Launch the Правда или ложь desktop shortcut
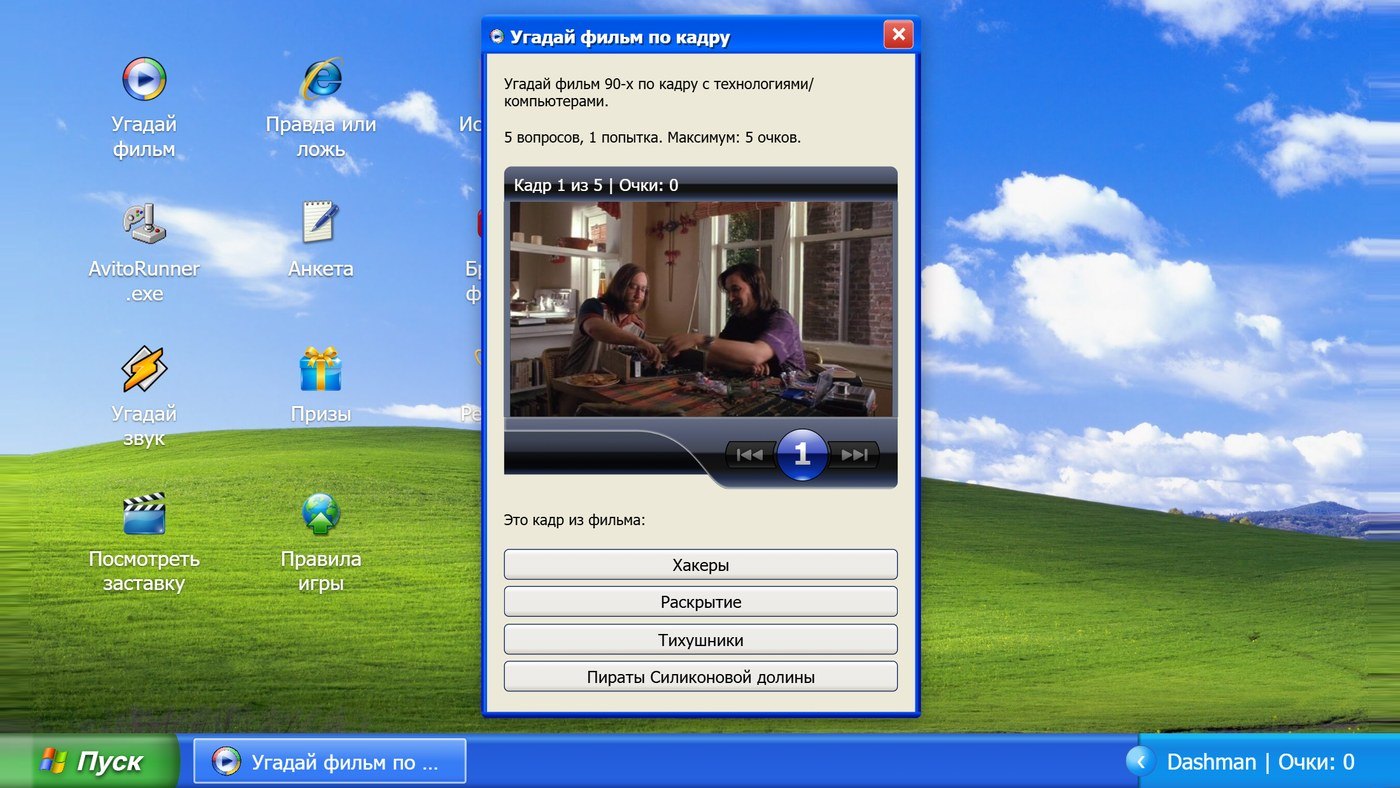The image size is (1400, 788). click(321, 79)
